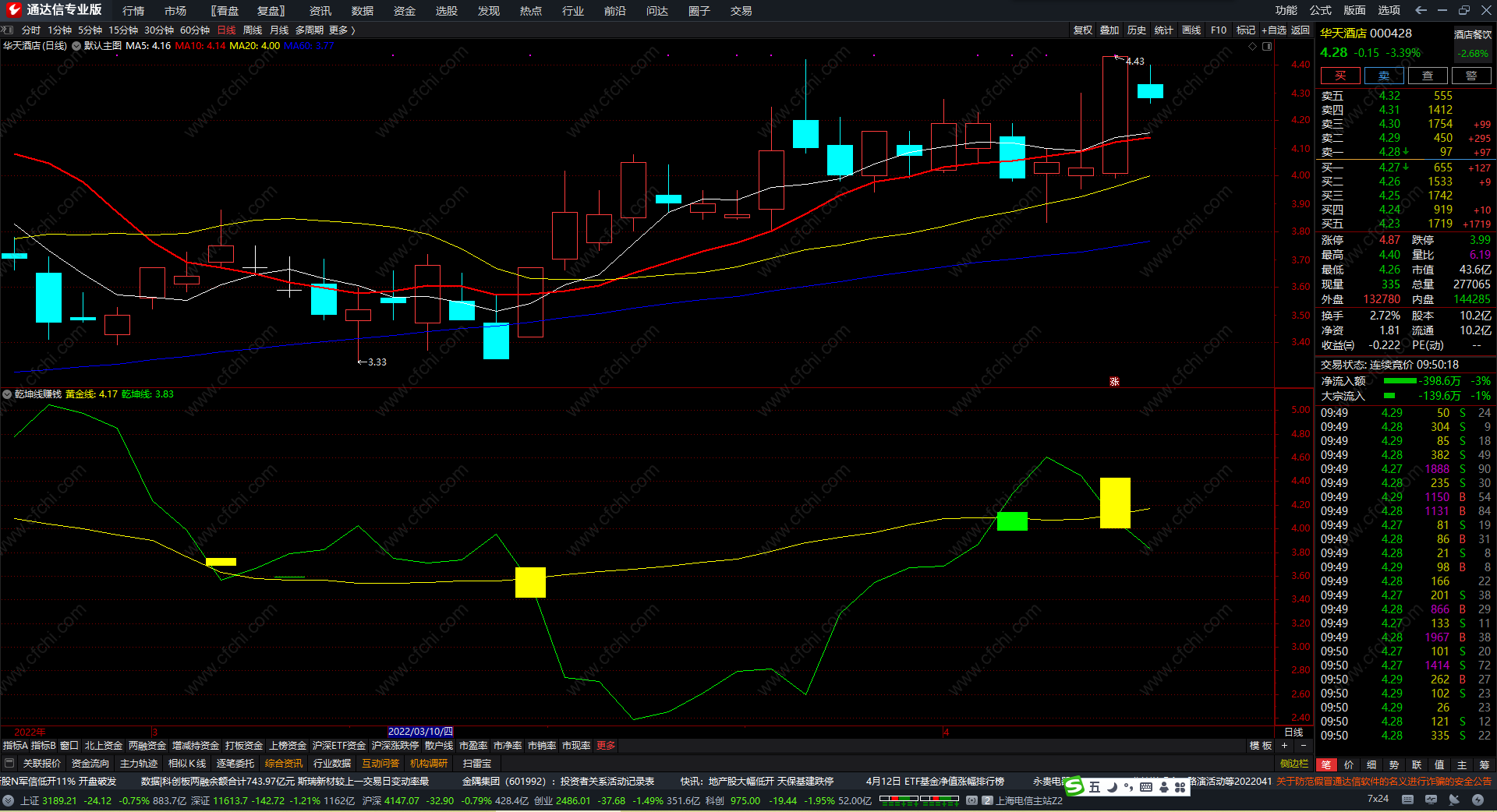The height and width of the screenshot is (812, 1497).
Task: Click the Sogou user avatar icon
Action: [1163, 787]
